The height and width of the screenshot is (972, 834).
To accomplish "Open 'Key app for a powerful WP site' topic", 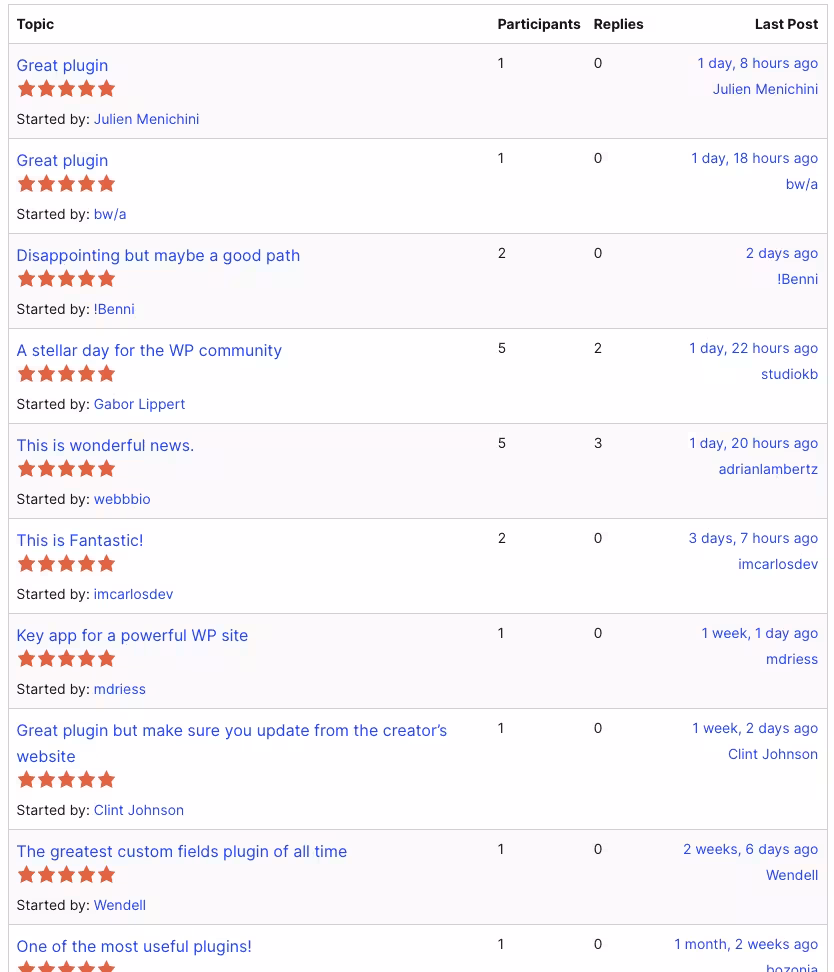I will point(132,635).
